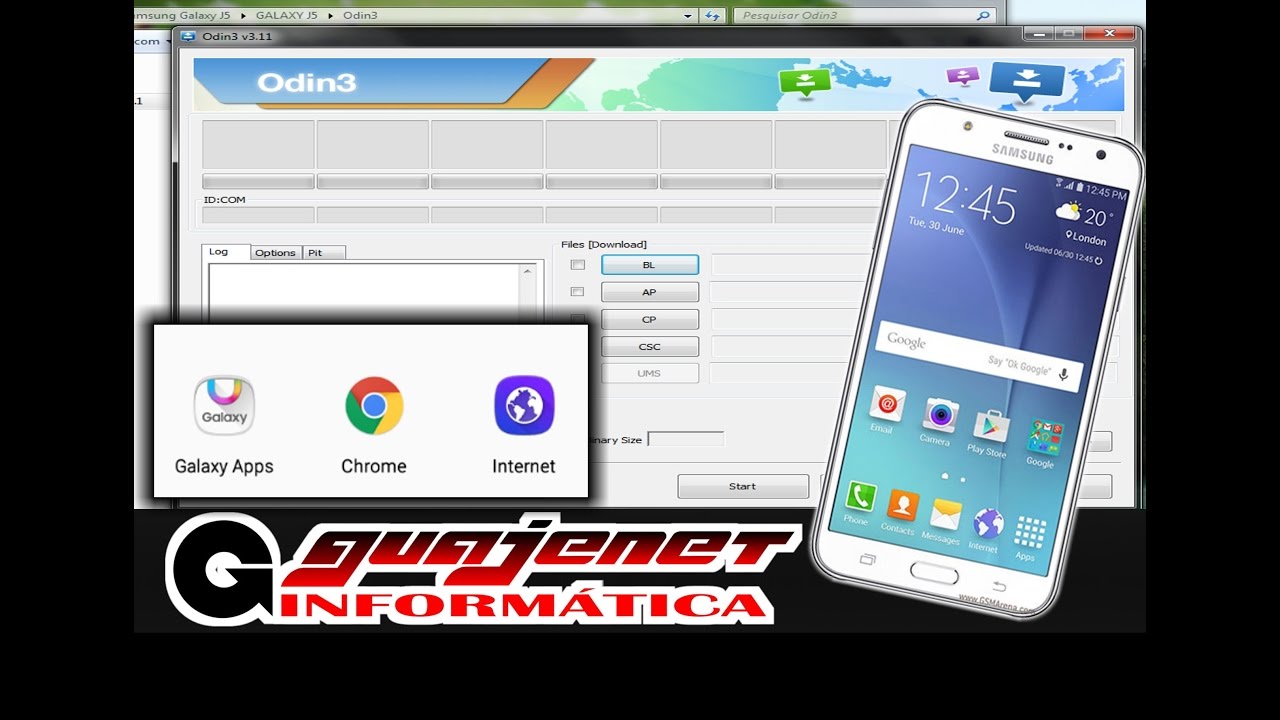This screenshot has height=720, width=1280.
Task: Open the Apps drawer on phone
Action: click(x=1030, y=532)
